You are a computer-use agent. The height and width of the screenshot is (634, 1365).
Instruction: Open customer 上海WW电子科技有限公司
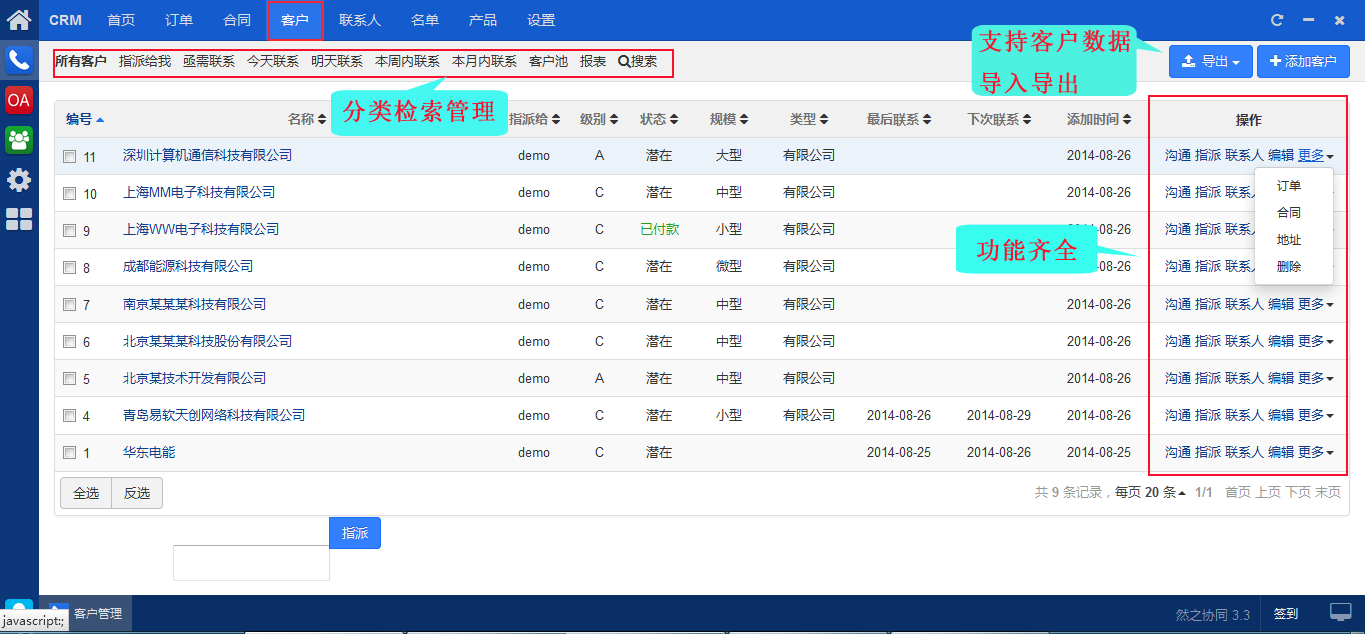(x=201, y=229)
